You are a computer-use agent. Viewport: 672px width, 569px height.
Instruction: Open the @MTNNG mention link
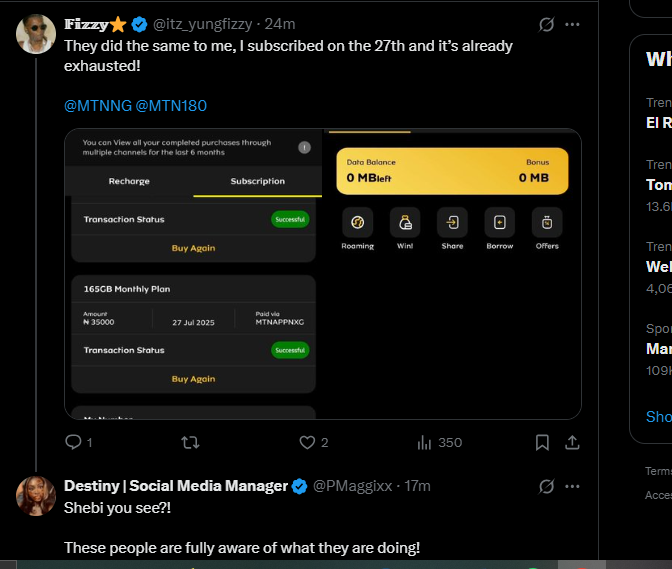point(97,105)
